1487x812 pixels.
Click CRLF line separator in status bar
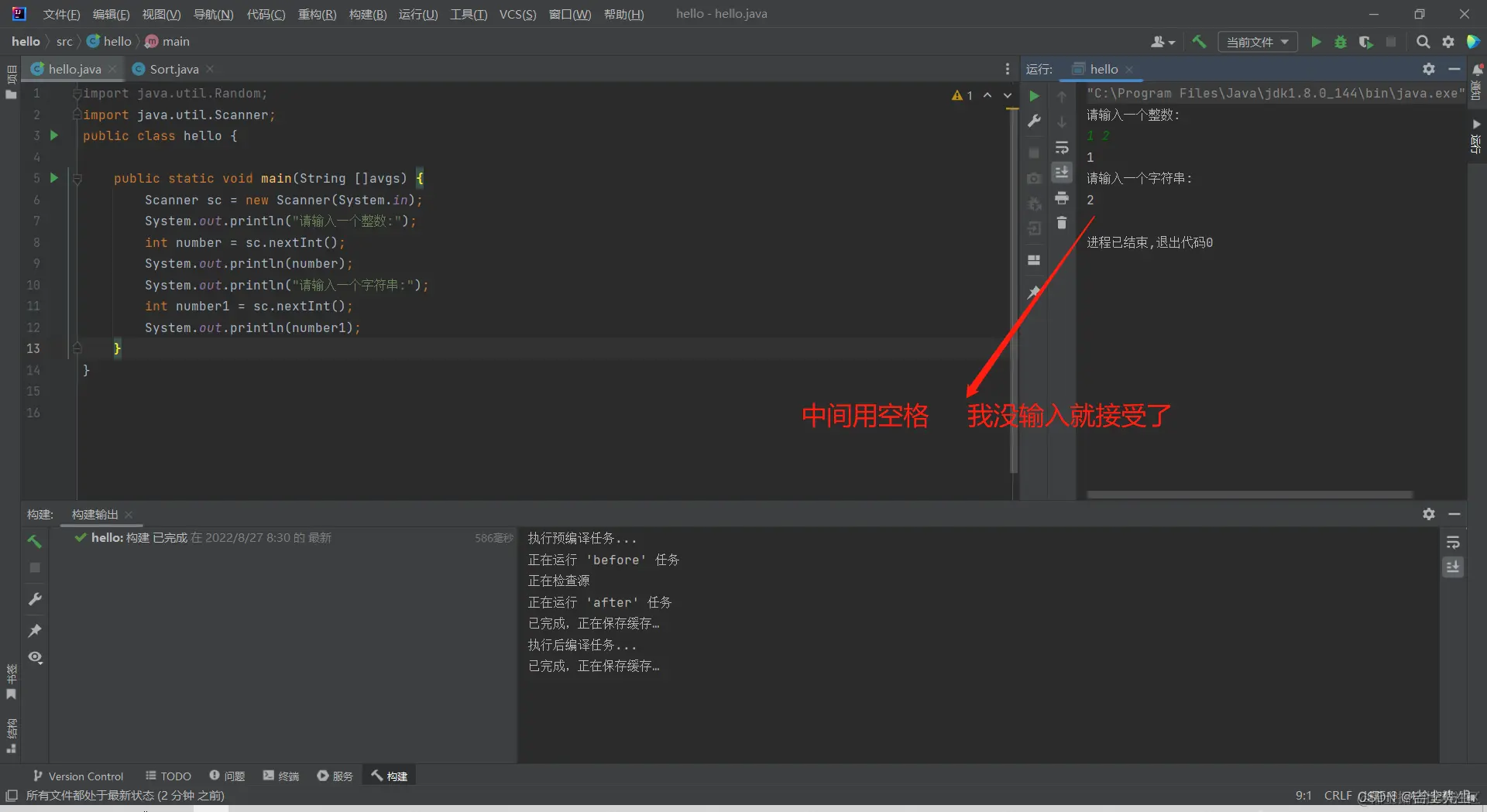click(1338, 796)
